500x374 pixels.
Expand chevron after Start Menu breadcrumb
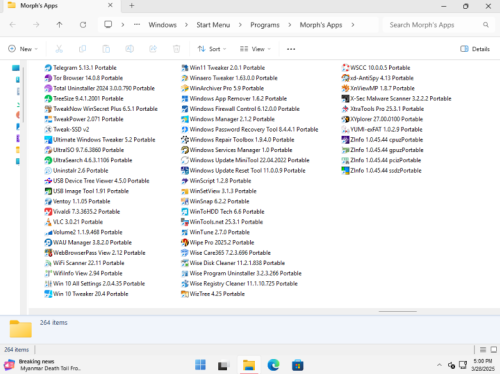click(240, 25)
